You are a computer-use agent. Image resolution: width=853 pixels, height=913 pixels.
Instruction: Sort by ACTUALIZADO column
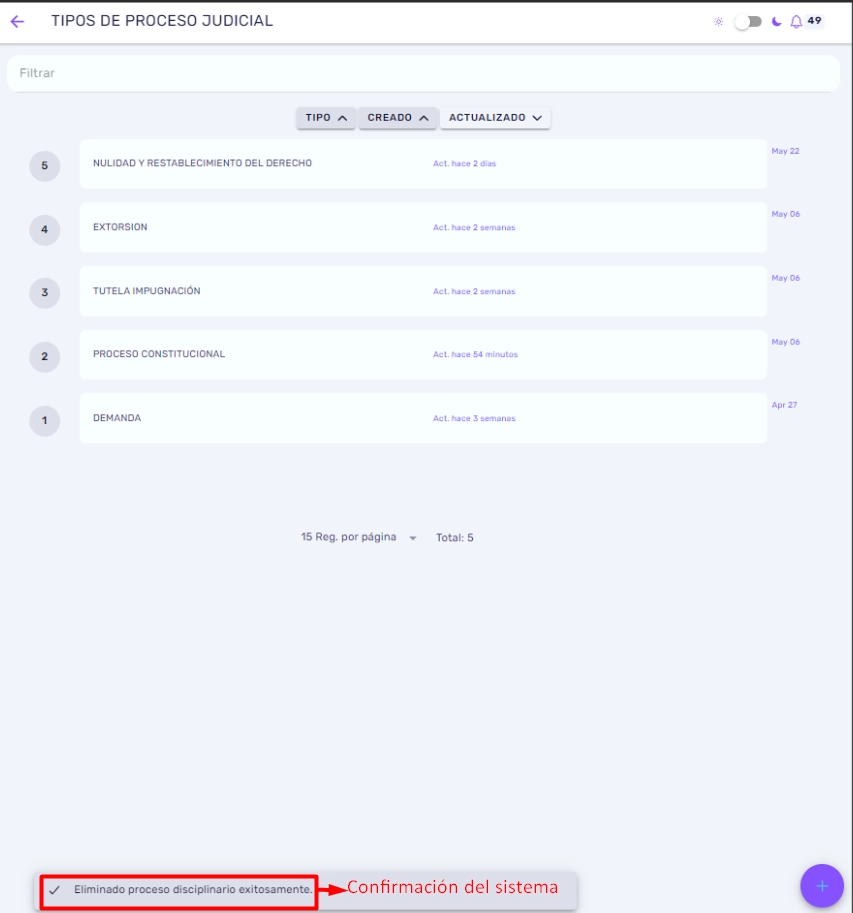(495, 118)
